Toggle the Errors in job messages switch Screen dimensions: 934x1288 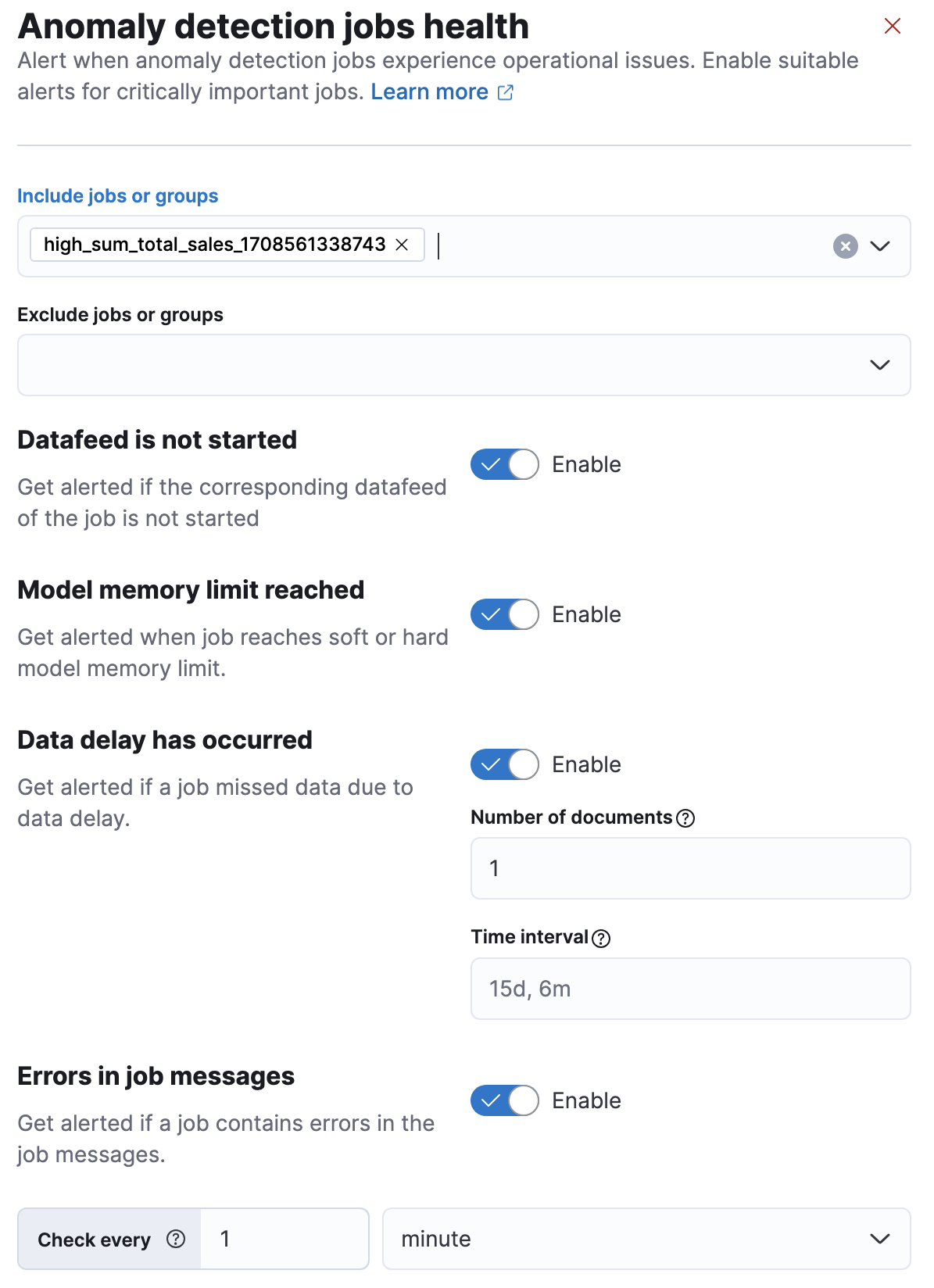(504, 1100)
